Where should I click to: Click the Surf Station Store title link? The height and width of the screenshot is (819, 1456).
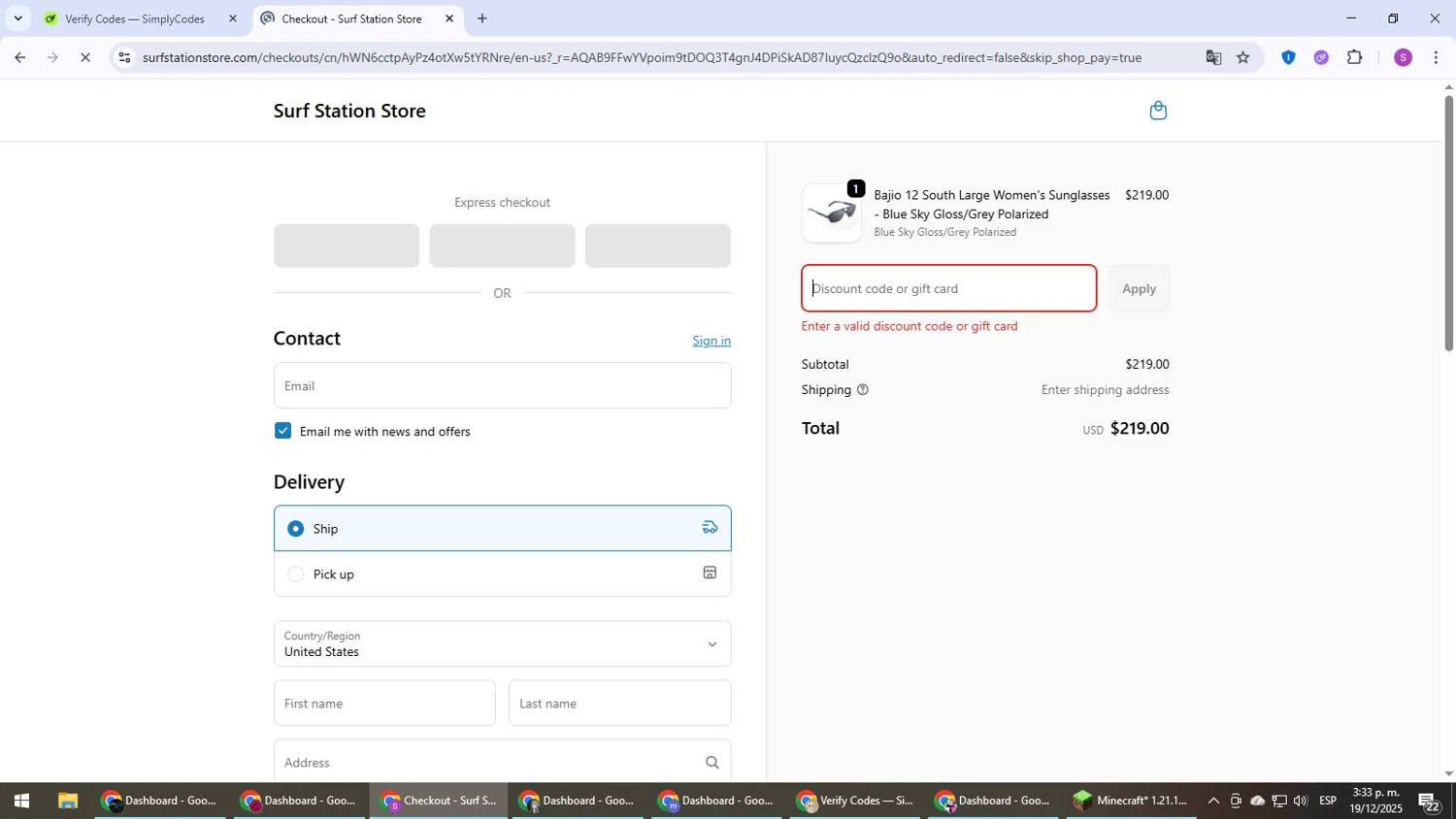pos(349,111)
